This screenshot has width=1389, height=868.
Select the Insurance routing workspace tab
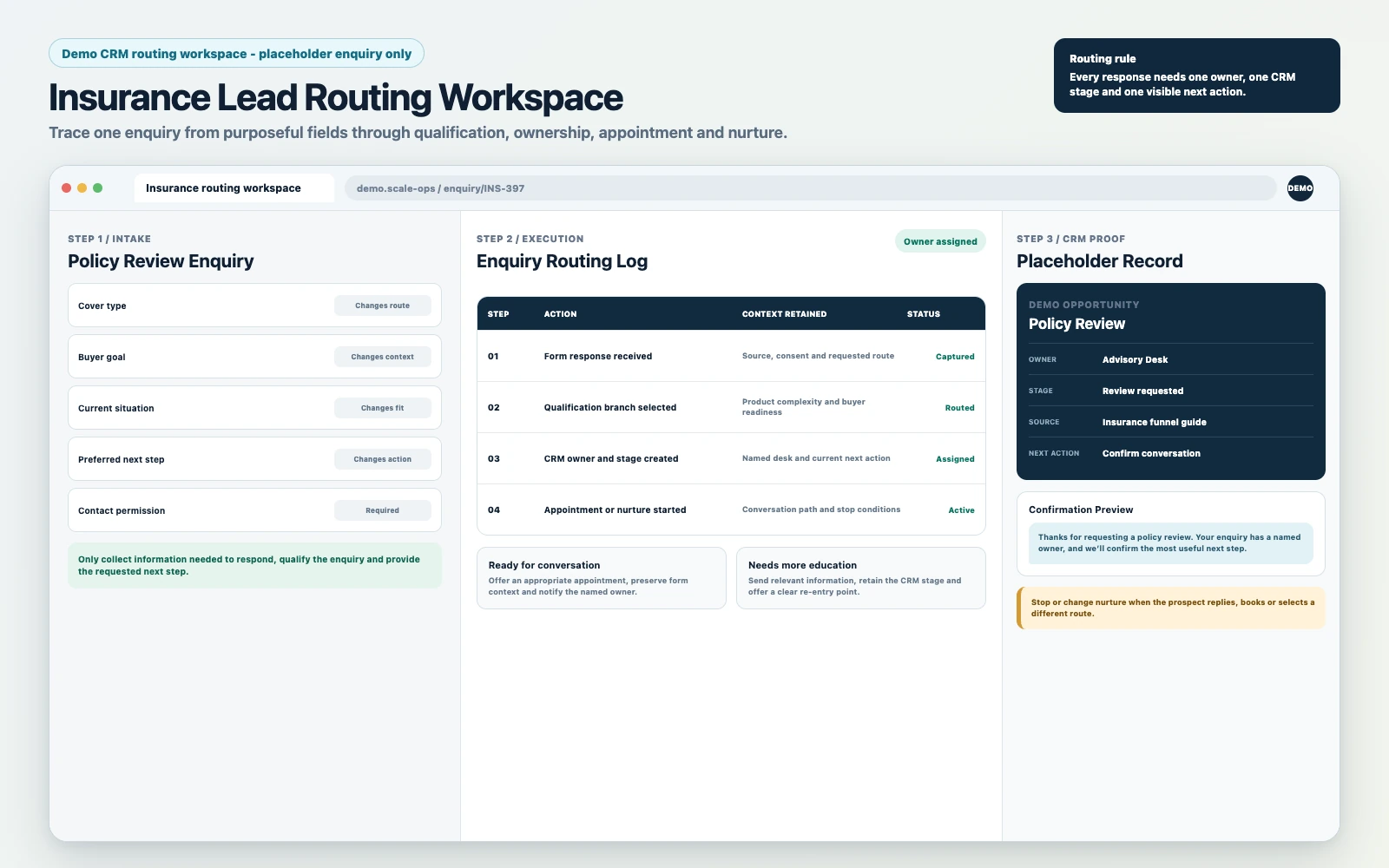[x=234, y=188]
